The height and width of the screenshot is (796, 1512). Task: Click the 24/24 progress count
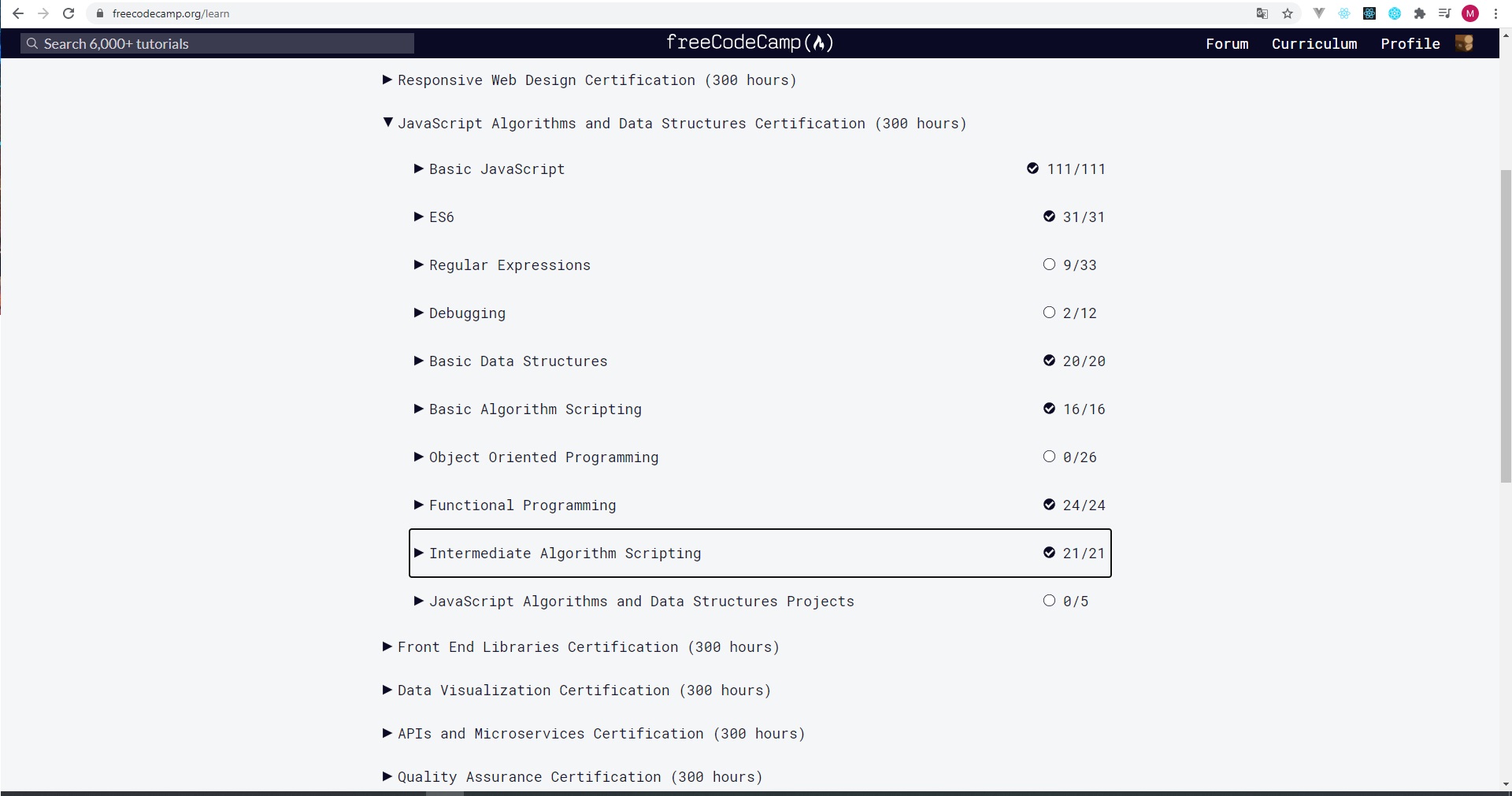click(x=1084, y=505)
